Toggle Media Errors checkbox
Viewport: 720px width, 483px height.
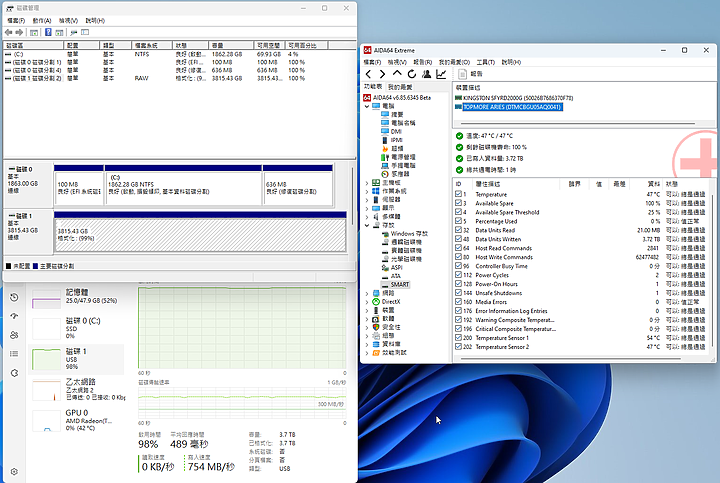pyautogui.click(x=458, y=302)
